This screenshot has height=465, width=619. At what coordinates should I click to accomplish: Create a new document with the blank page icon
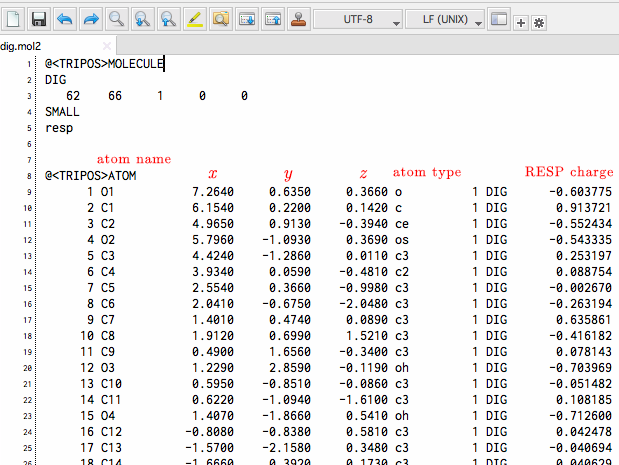13,19
